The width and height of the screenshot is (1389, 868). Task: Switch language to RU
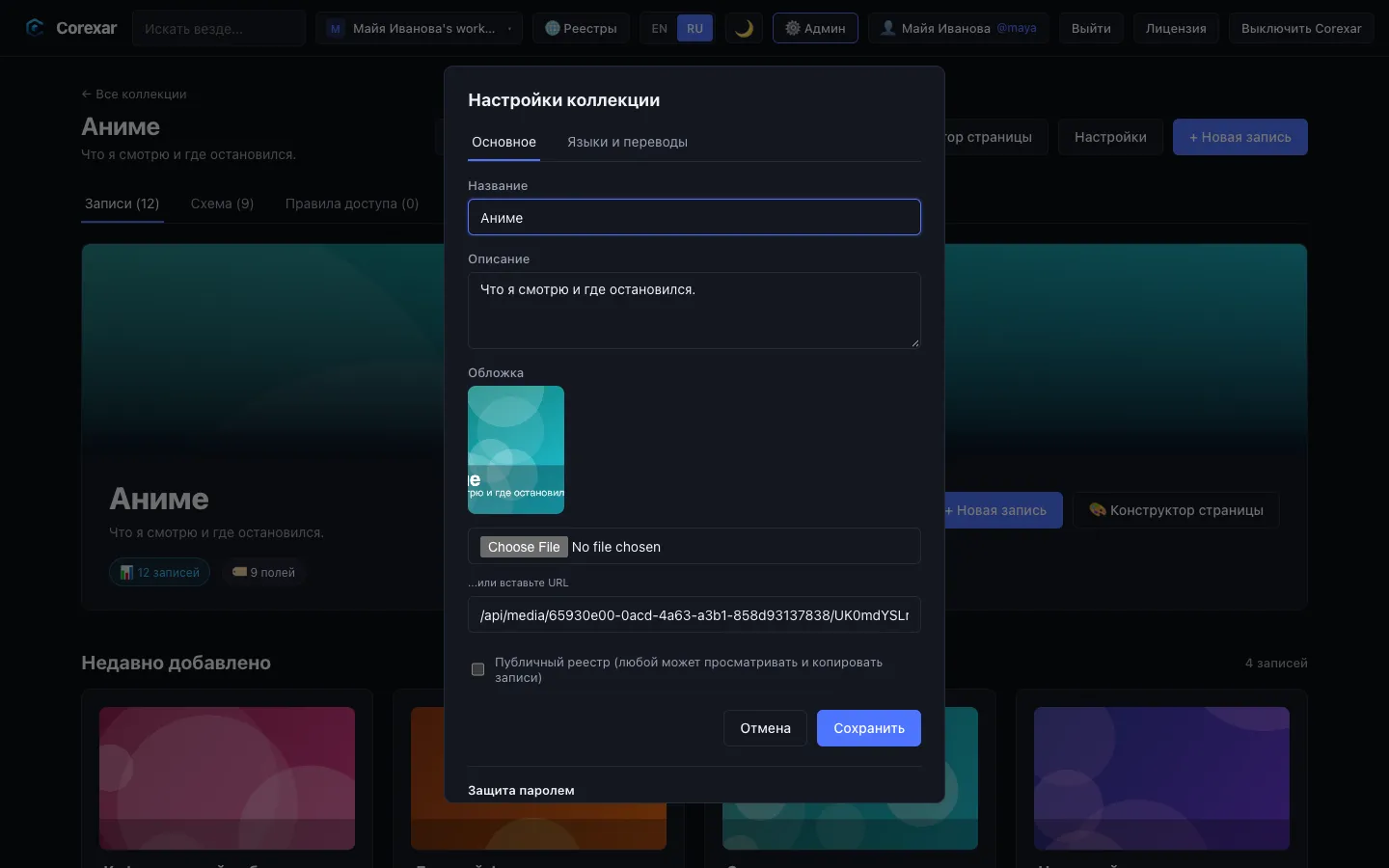coord(694,28)
